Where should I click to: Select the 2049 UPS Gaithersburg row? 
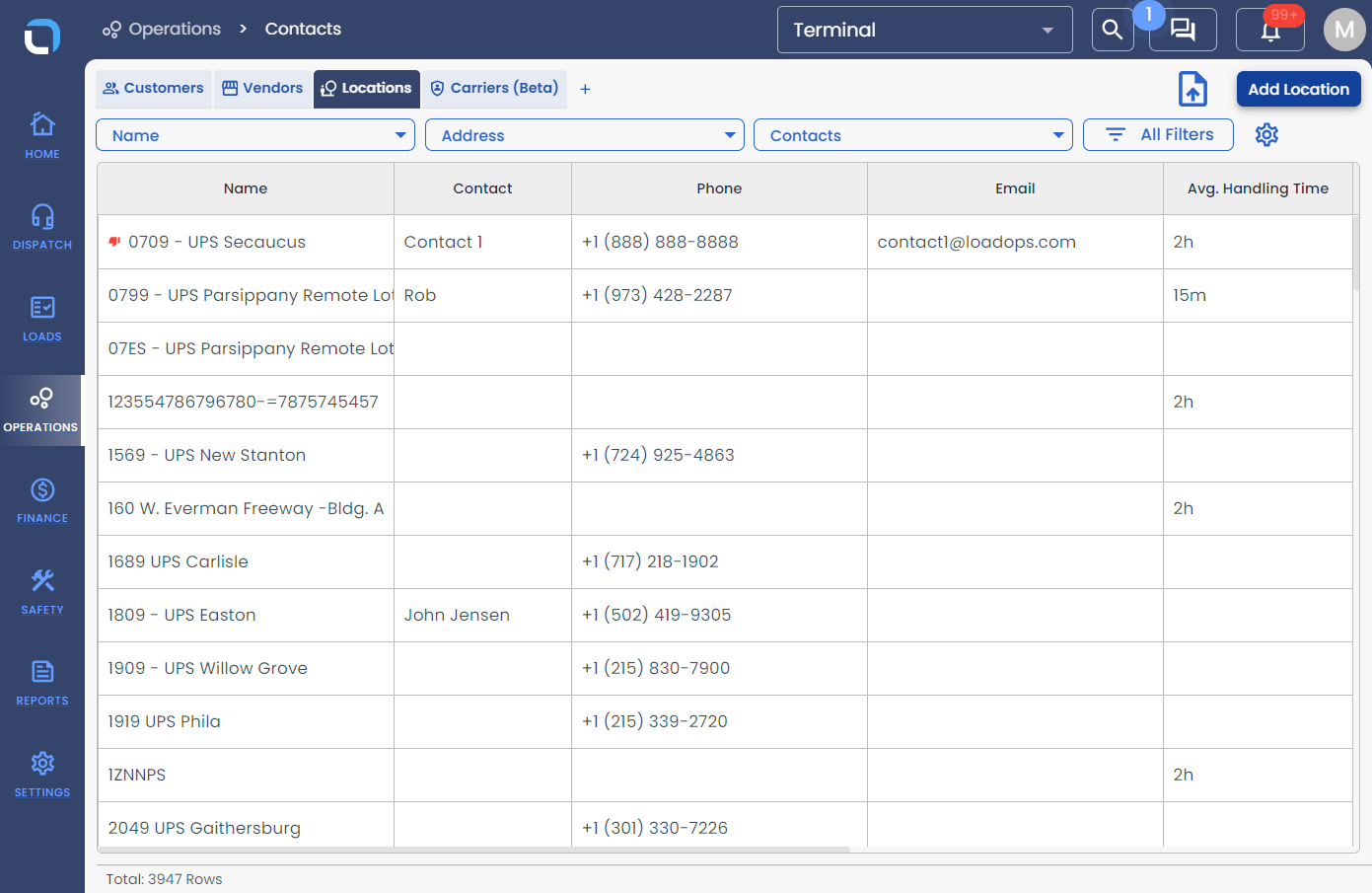[725, 827]
